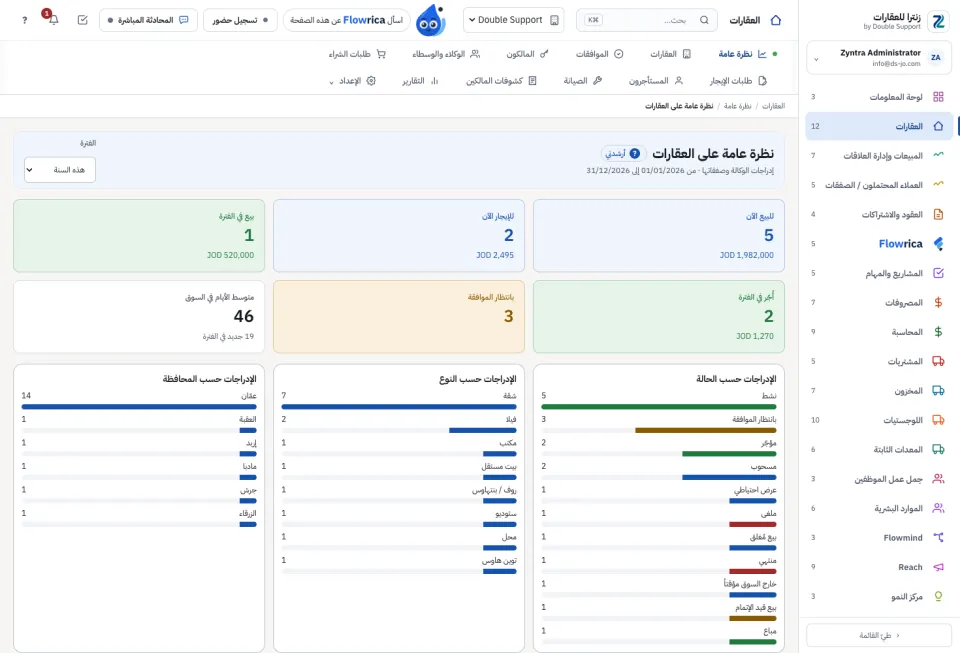Screen dimensions: 960x653
Task: Open the notifications bell icon
Action: pyautogui.click(x=53, y=20)
